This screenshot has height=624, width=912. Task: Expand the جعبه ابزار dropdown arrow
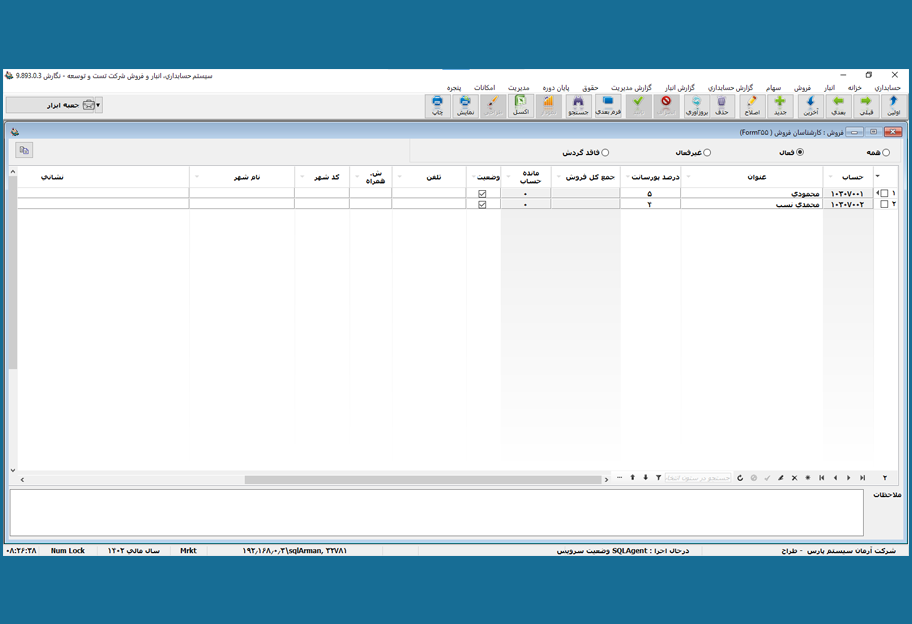click(98, 105)
